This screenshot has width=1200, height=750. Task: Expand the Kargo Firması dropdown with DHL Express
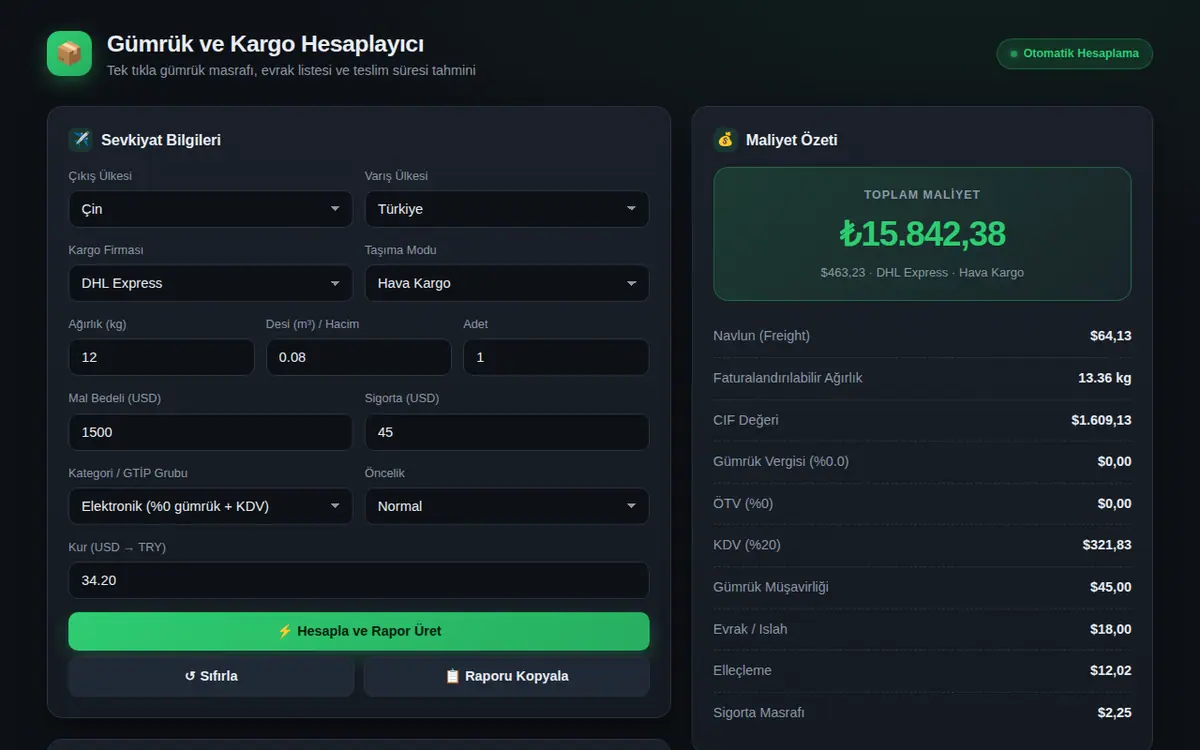210,283
